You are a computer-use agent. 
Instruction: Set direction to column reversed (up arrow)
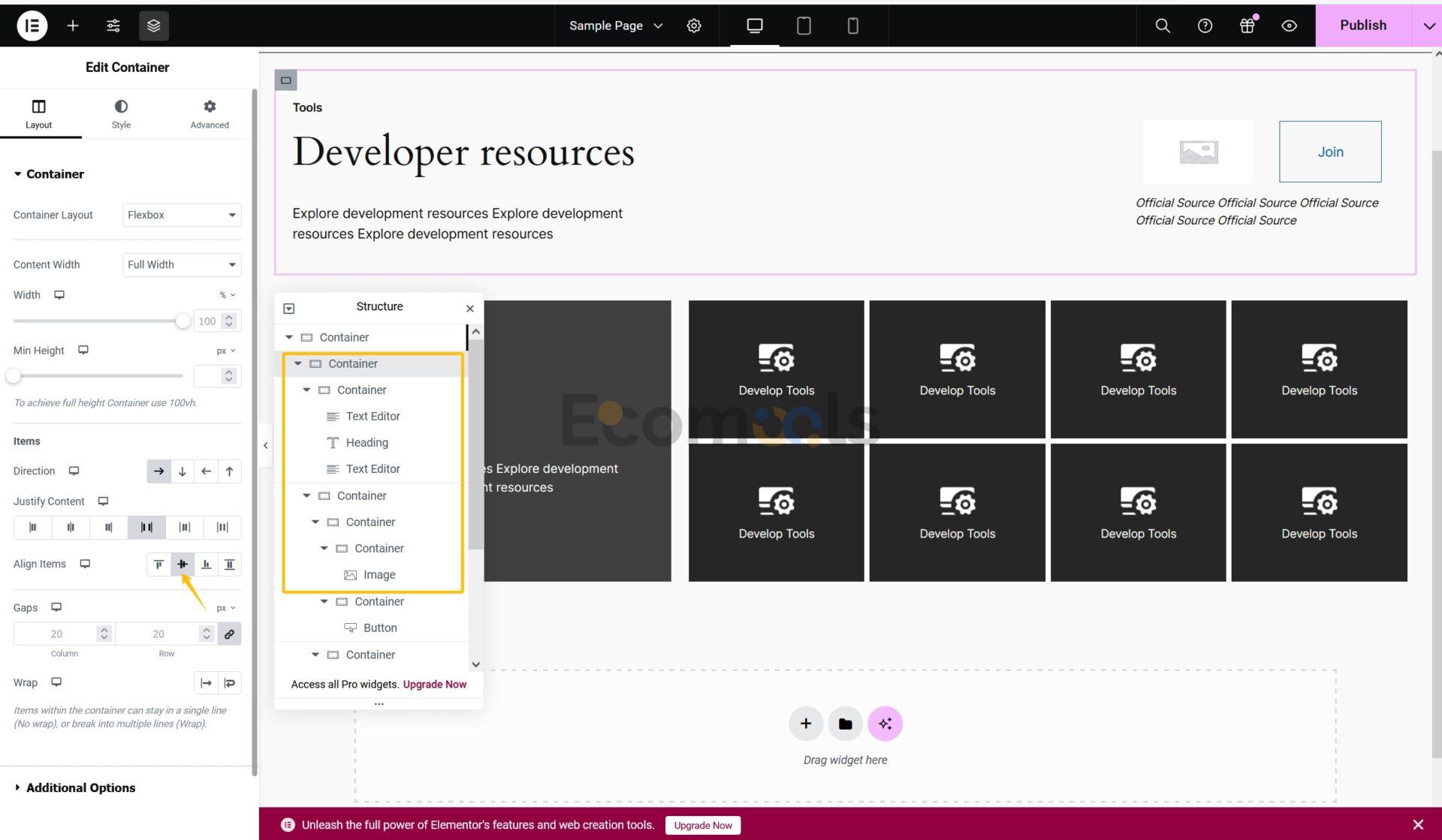pos(229,471)
